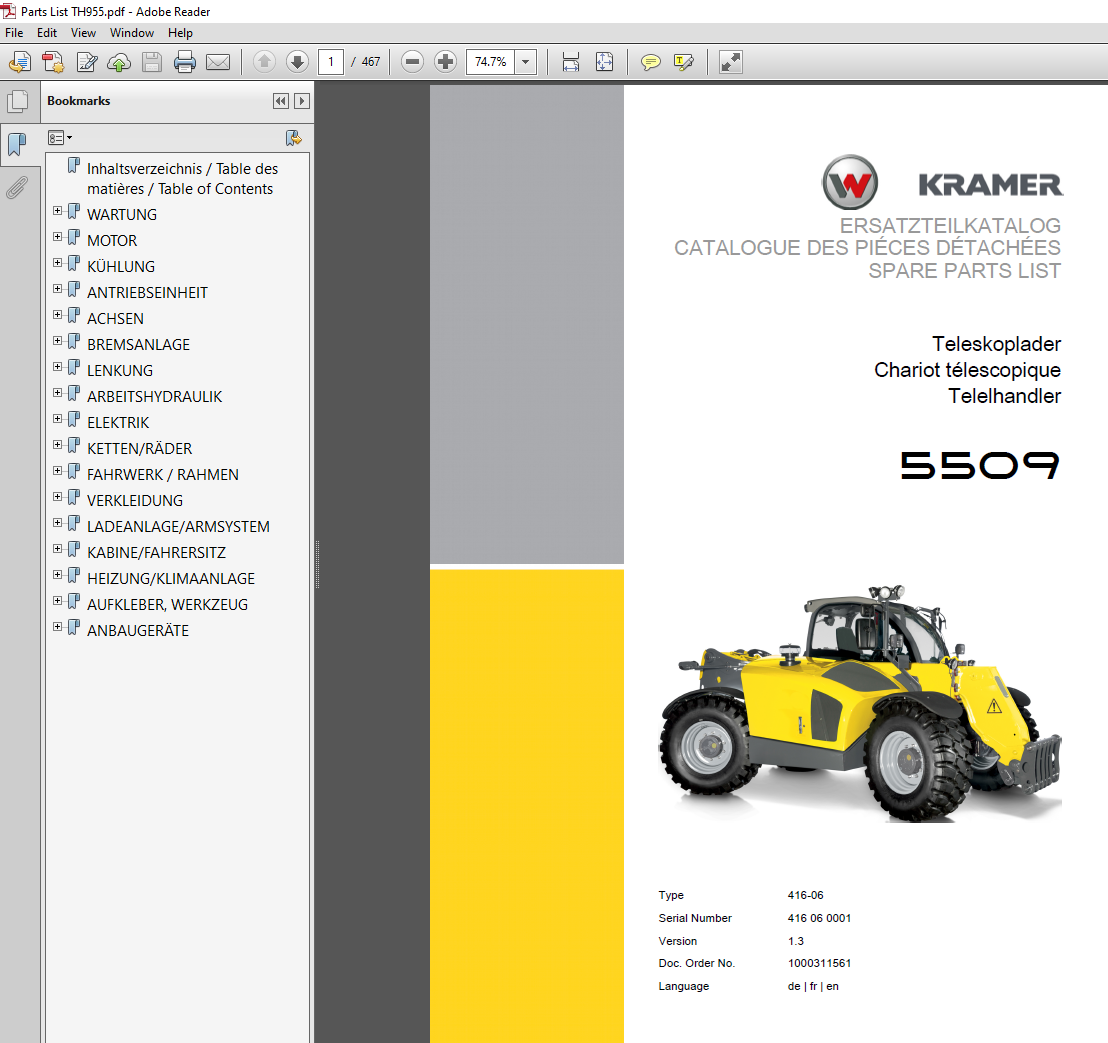Zoom out using the minus button
The height and width of the screenshot is (1043, 1108).
[x=412, y=62]
